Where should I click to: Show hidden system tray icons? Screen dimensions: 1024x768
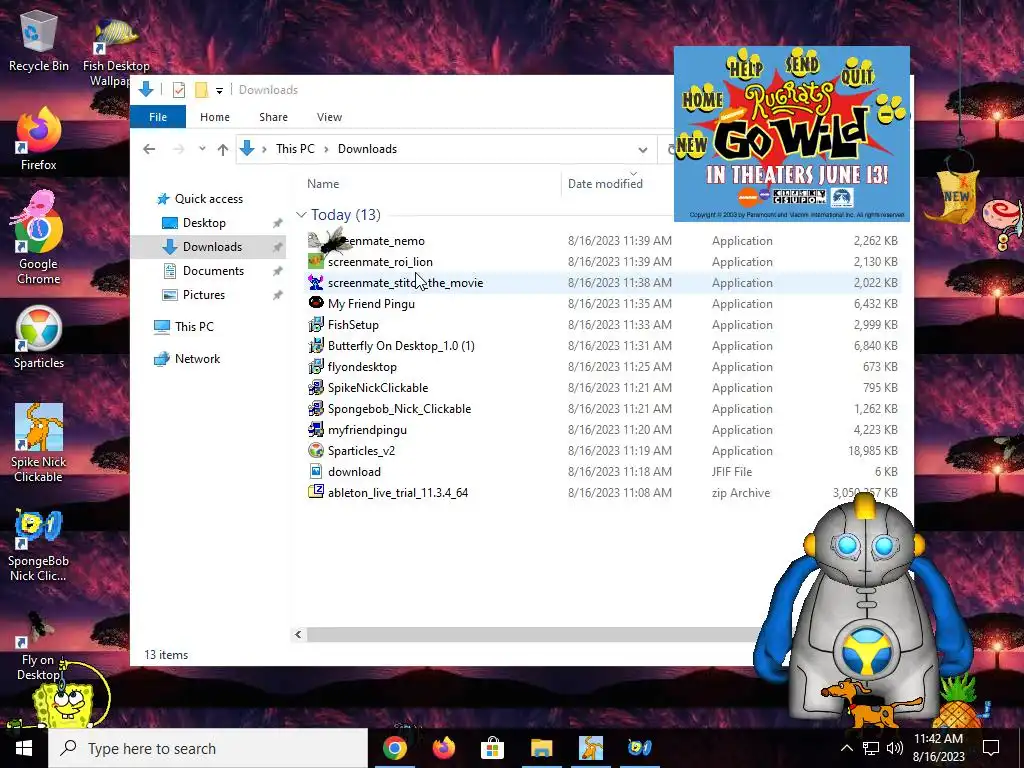846,748
